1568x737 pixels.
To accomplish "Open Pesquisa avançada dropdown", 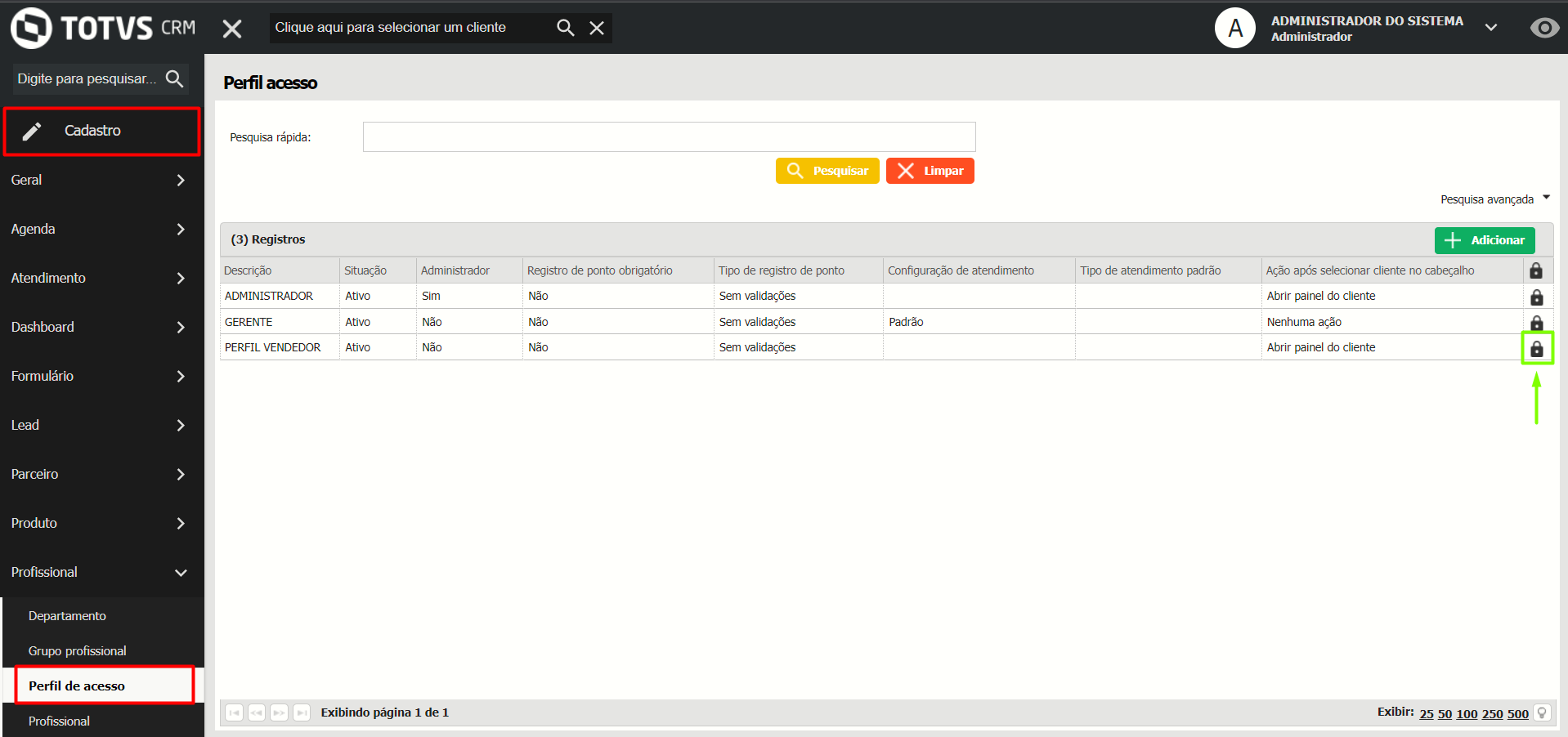I will [x=1494, y=199].
